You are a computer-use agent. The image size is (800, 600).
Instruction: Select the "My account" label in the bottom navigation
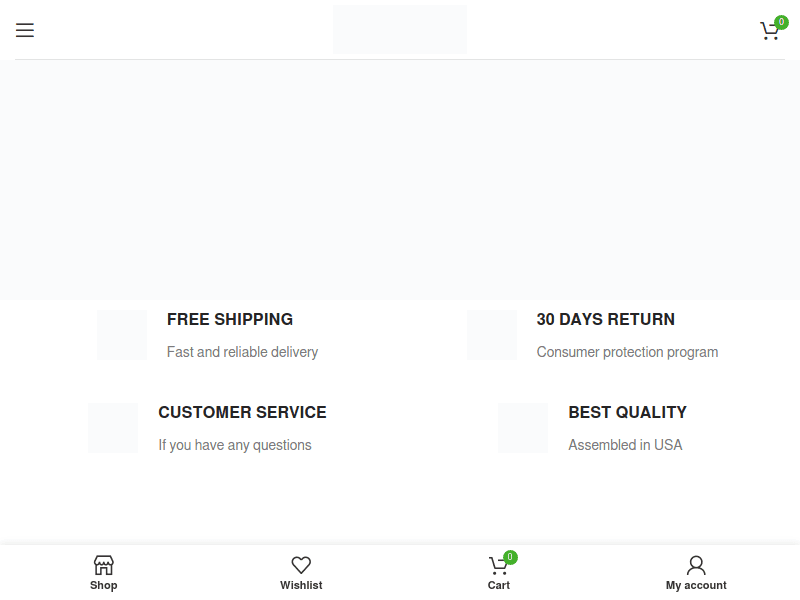click(x=696, y=586)
